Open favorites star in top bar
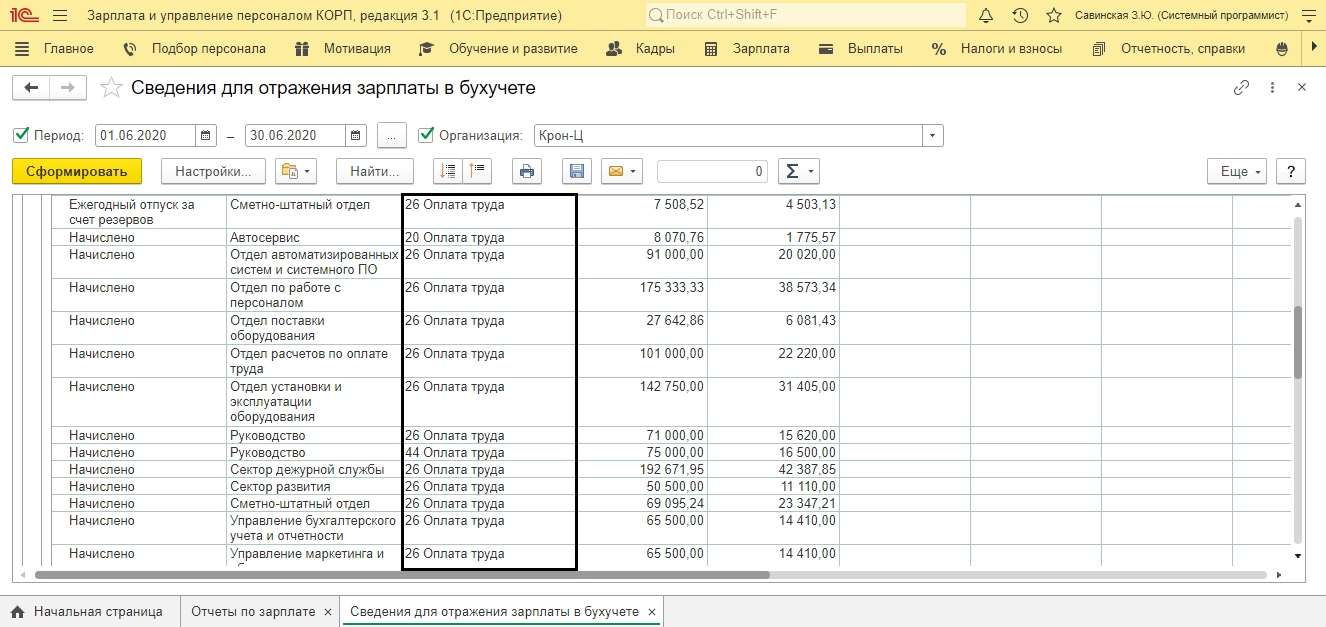Image resolution: width=1326 pixels, height=627 pixels. [x=1053, y=16]
